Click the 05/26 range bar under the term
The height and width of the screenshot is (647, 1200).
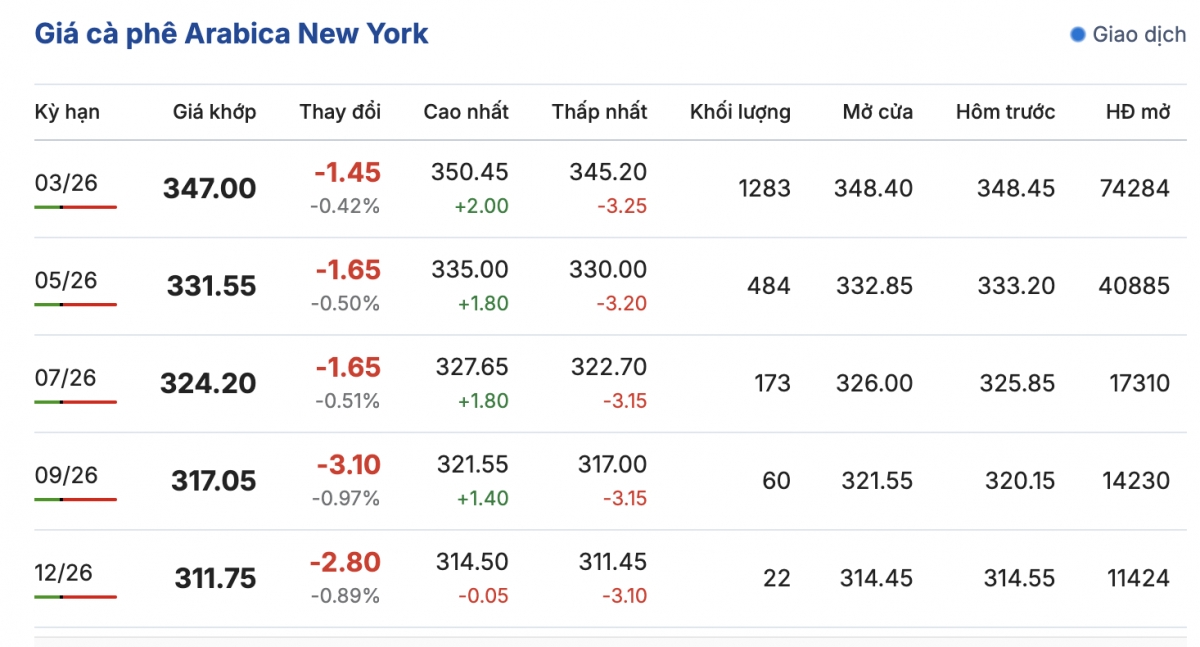pos(75,304)
